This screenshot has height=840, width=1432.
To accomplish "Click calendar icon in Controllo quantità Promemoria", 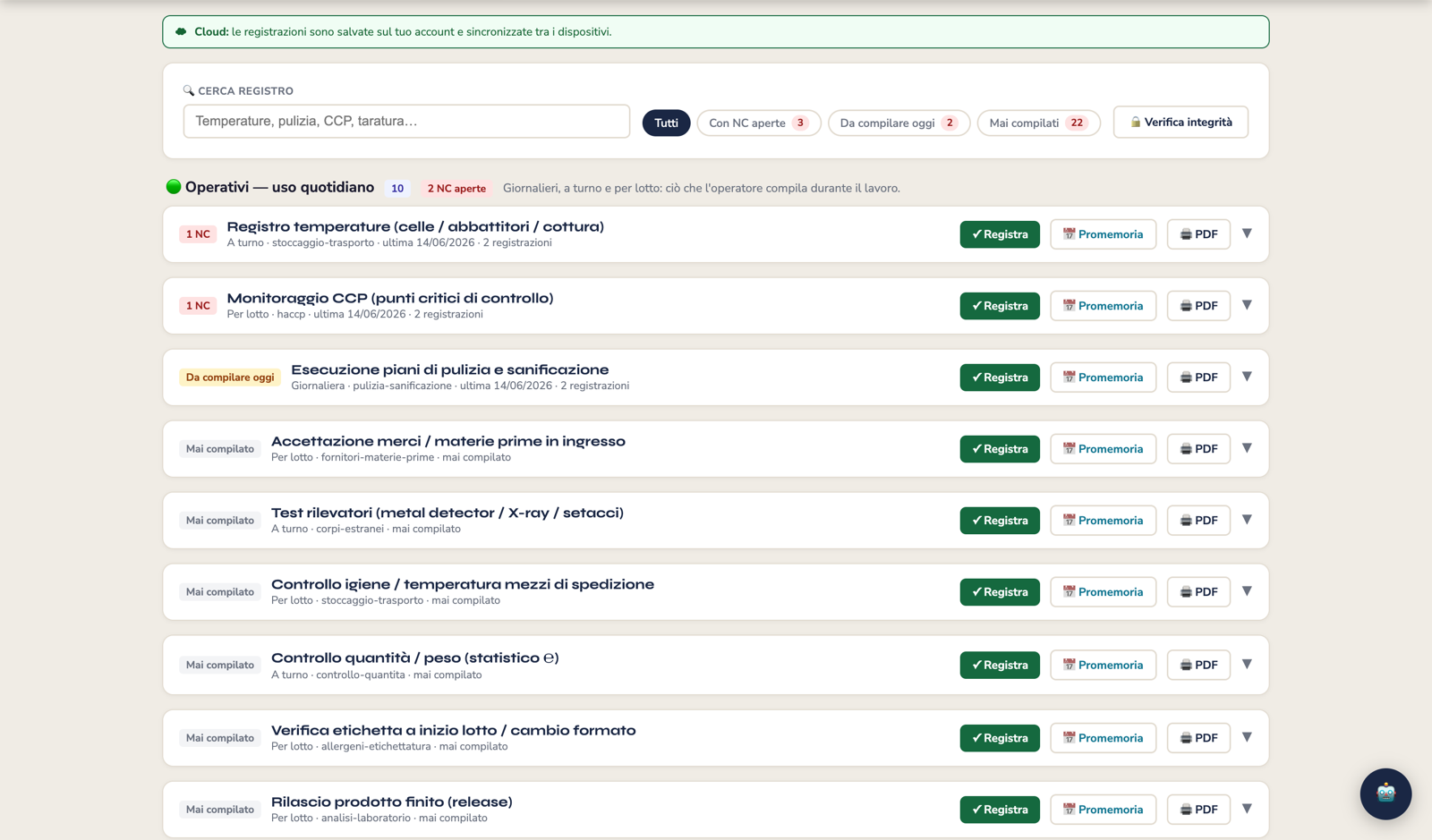I will pyautogui.click(x=1069, y=665).
